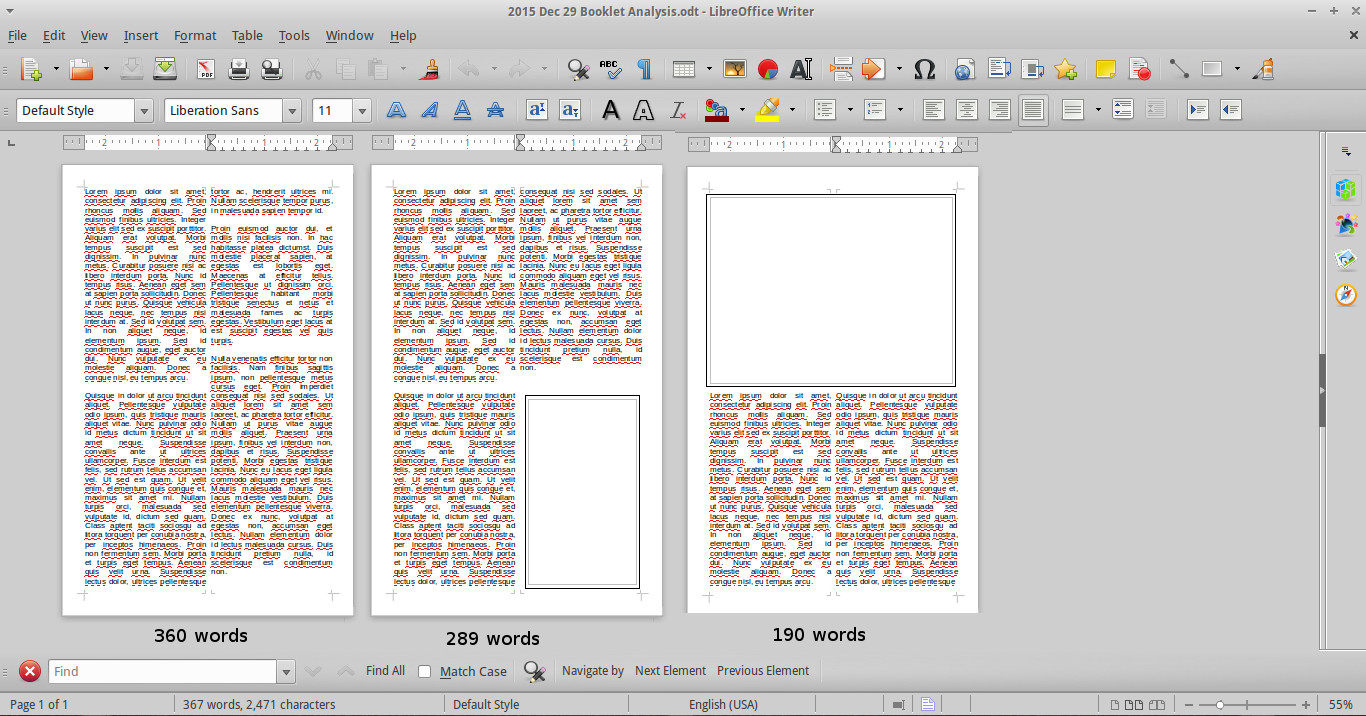Toggle Formatting Marks (pilcrow) on or off
This screenshot has width=1366, height=716.
tap(644, 69)
